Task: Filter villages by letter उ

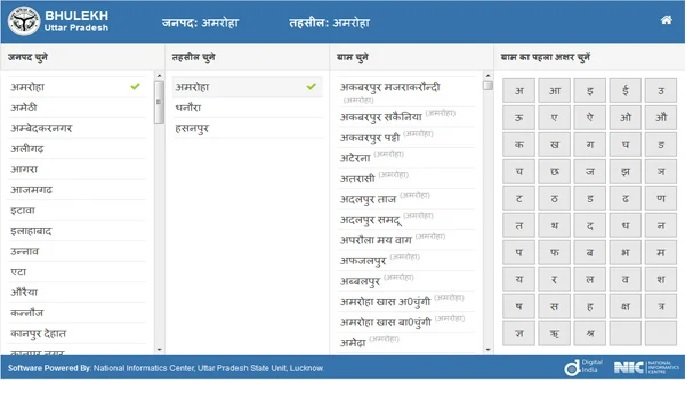Action: (661, 91)
